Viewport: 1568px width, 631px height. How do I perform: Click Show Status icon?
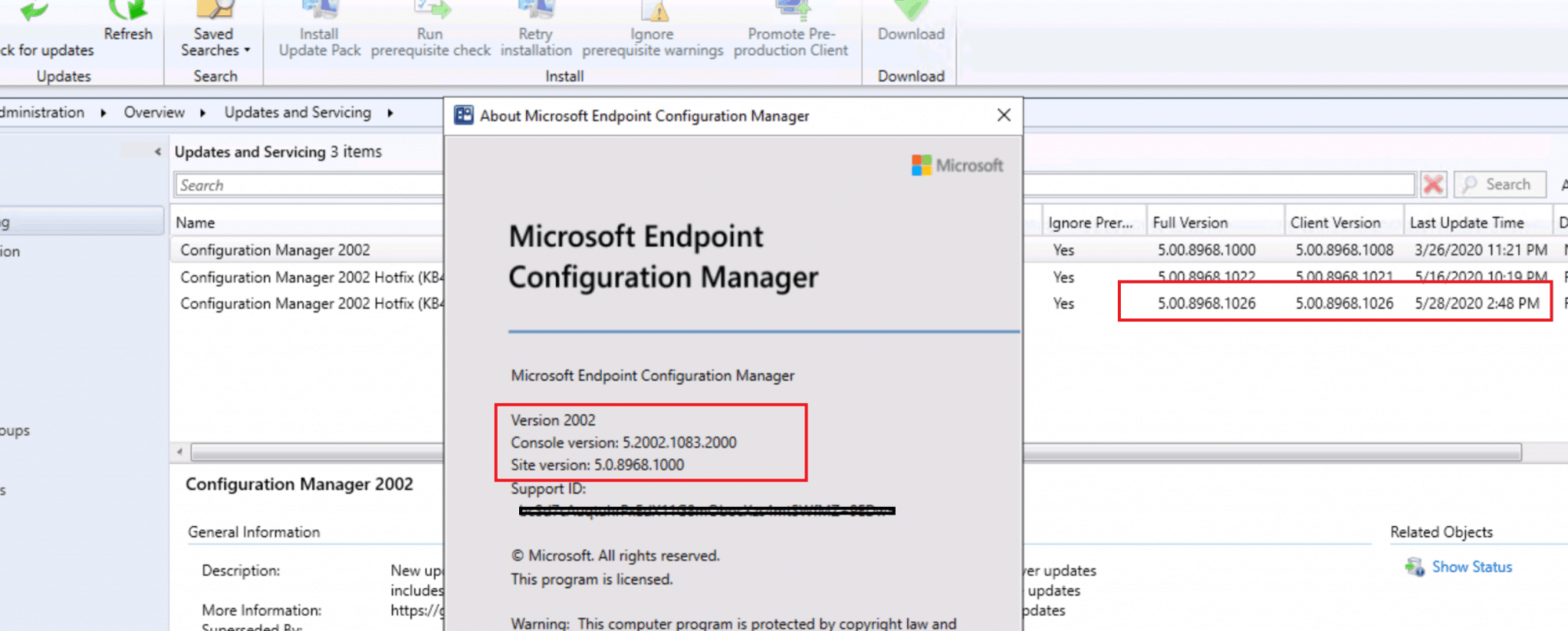tap(1414, 567)
